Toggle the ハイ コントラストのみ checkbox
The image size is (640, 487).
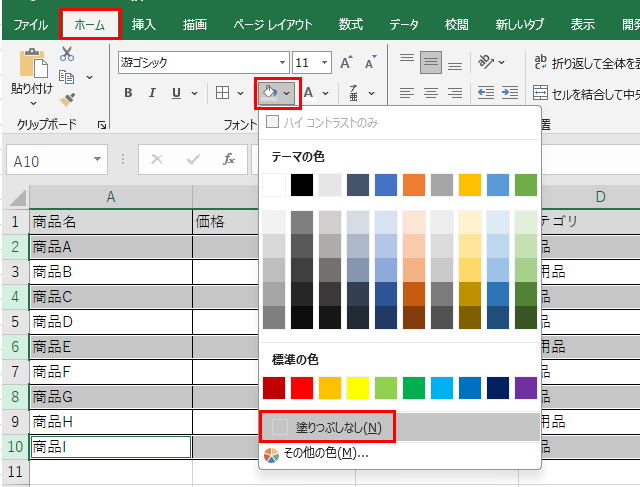273,122
